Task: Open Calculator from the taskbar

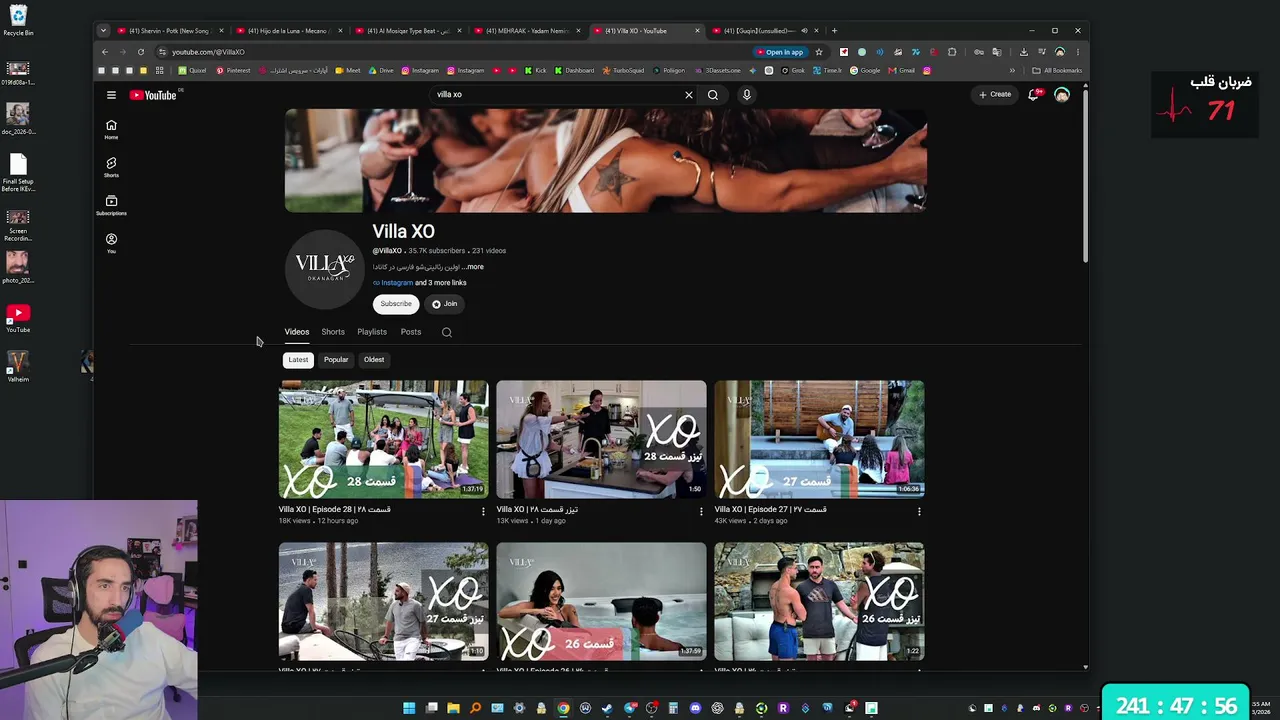Action: click(x=673, y=708)
